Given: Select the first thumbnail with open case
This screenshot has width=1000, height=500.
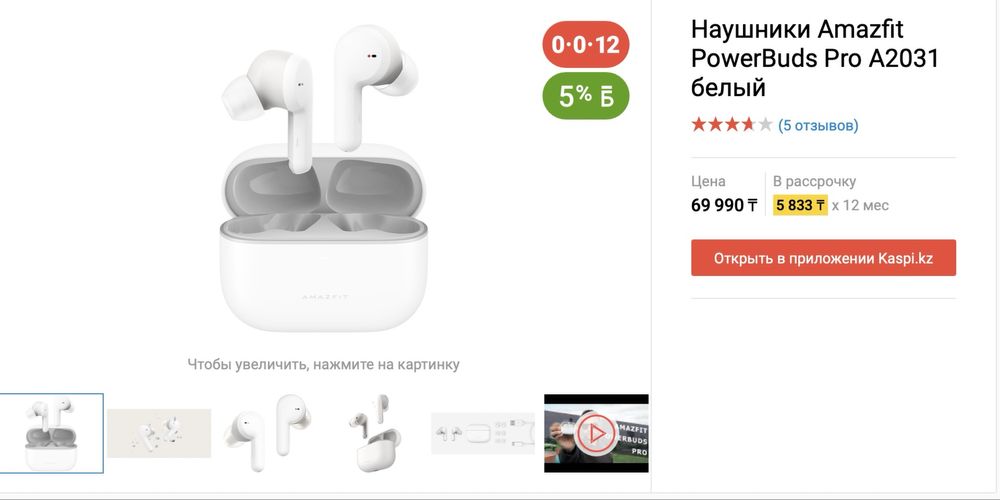Looking at the screenshot, I should tap(52, 434).
